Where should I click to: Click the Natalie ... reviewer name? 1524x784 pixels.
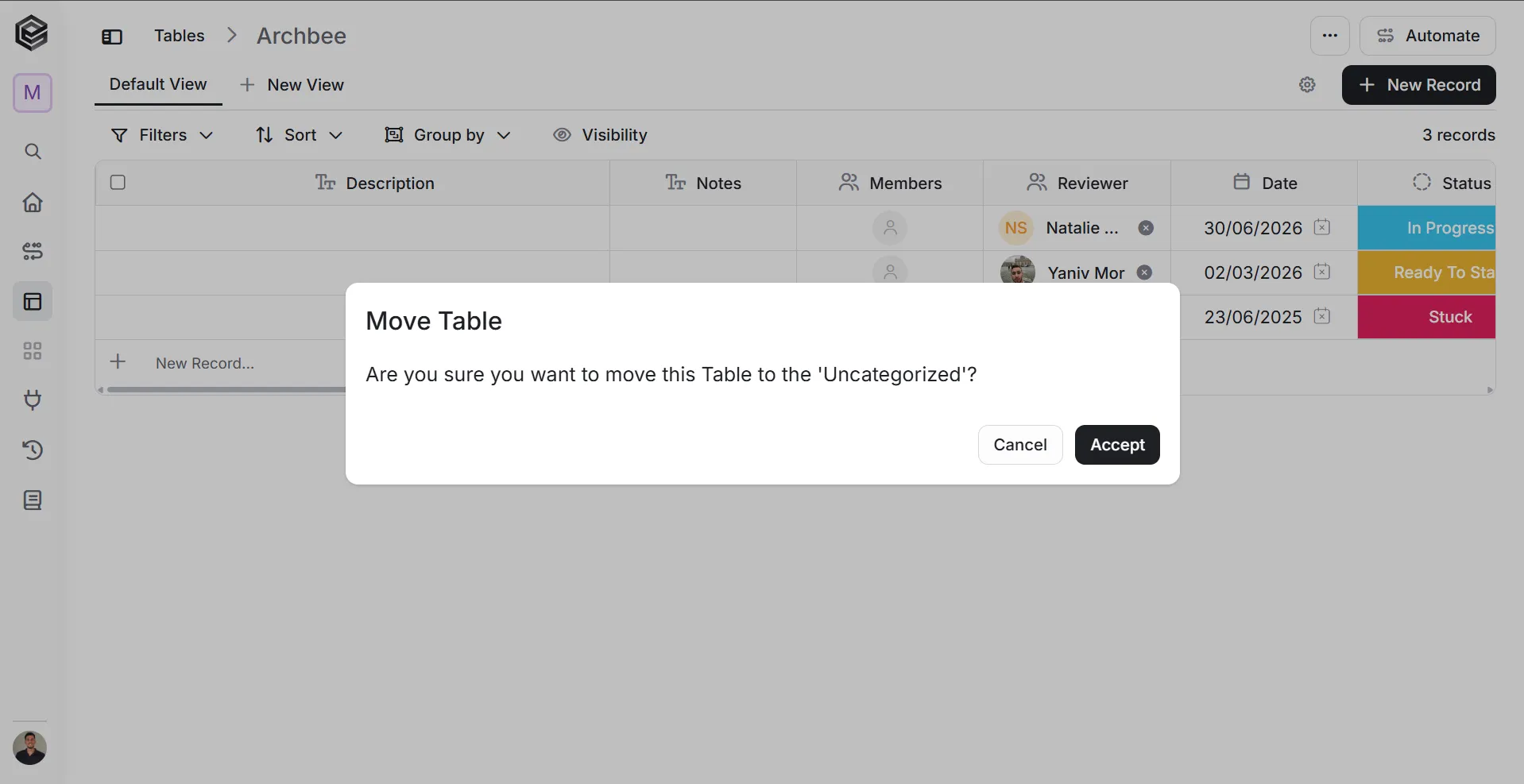pos(1082,228)
